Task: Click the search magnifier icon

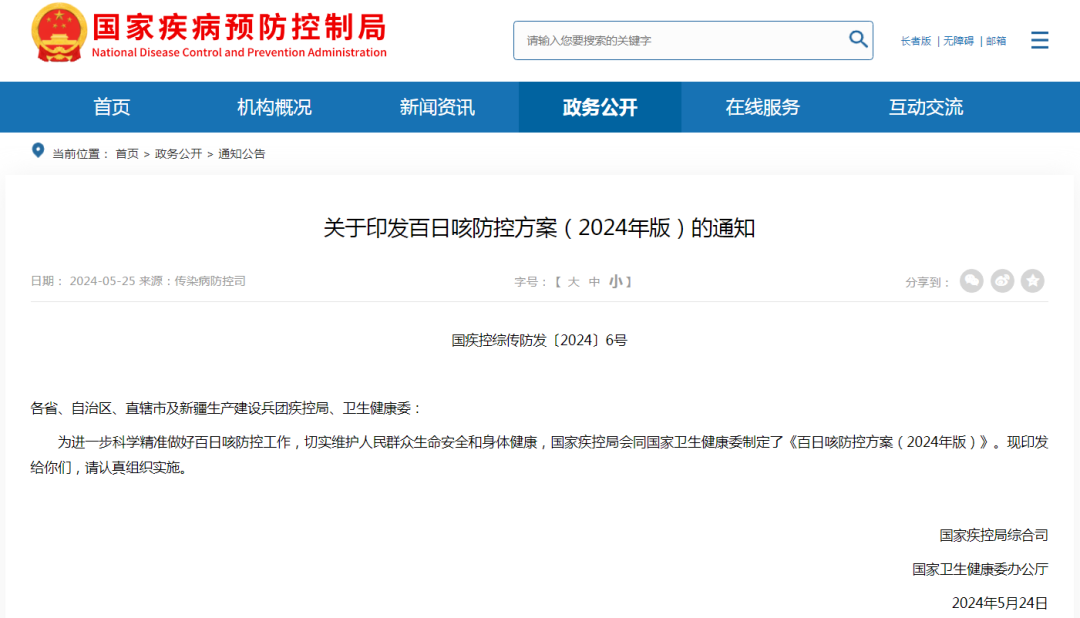Action: point(858,40)
